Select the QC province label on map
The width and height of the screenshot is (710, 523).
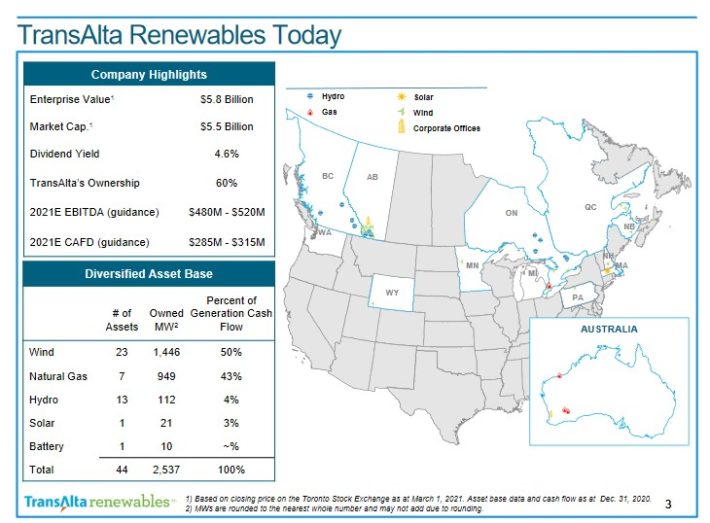point(590,207)
